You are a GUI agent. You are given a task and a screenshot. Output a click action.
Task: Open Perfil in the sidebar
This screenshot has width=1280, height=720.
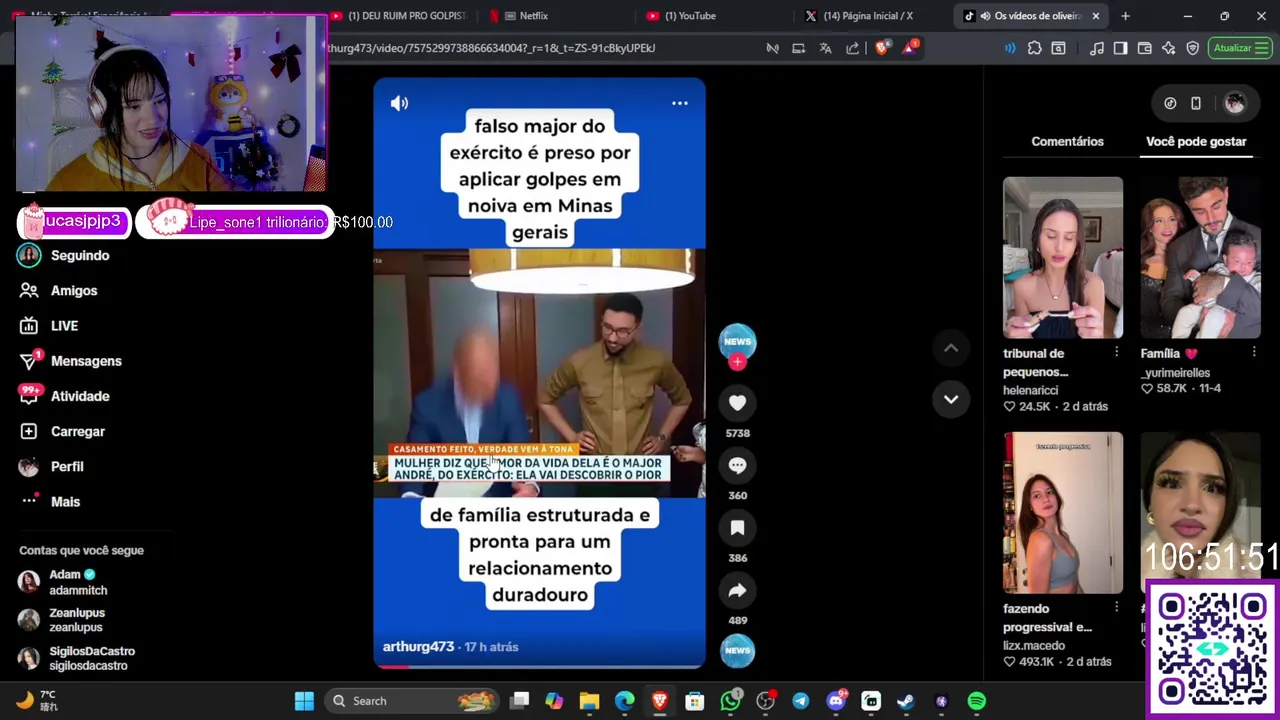(x=66, y=466)
